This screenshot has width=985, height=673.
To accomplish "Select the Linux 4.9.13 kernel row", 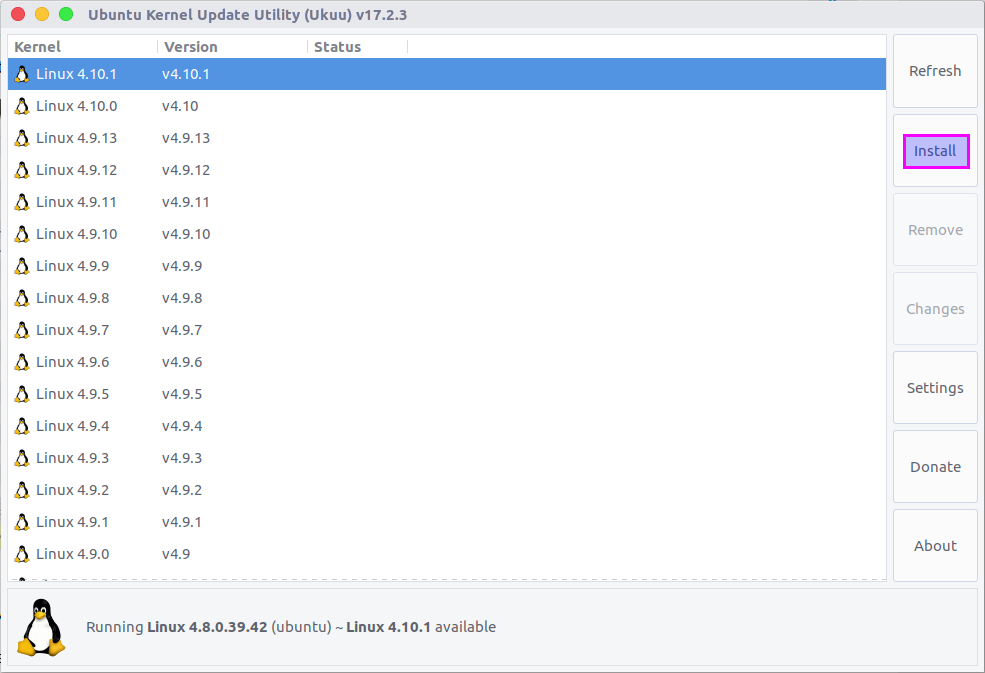I will click(447, 138).
